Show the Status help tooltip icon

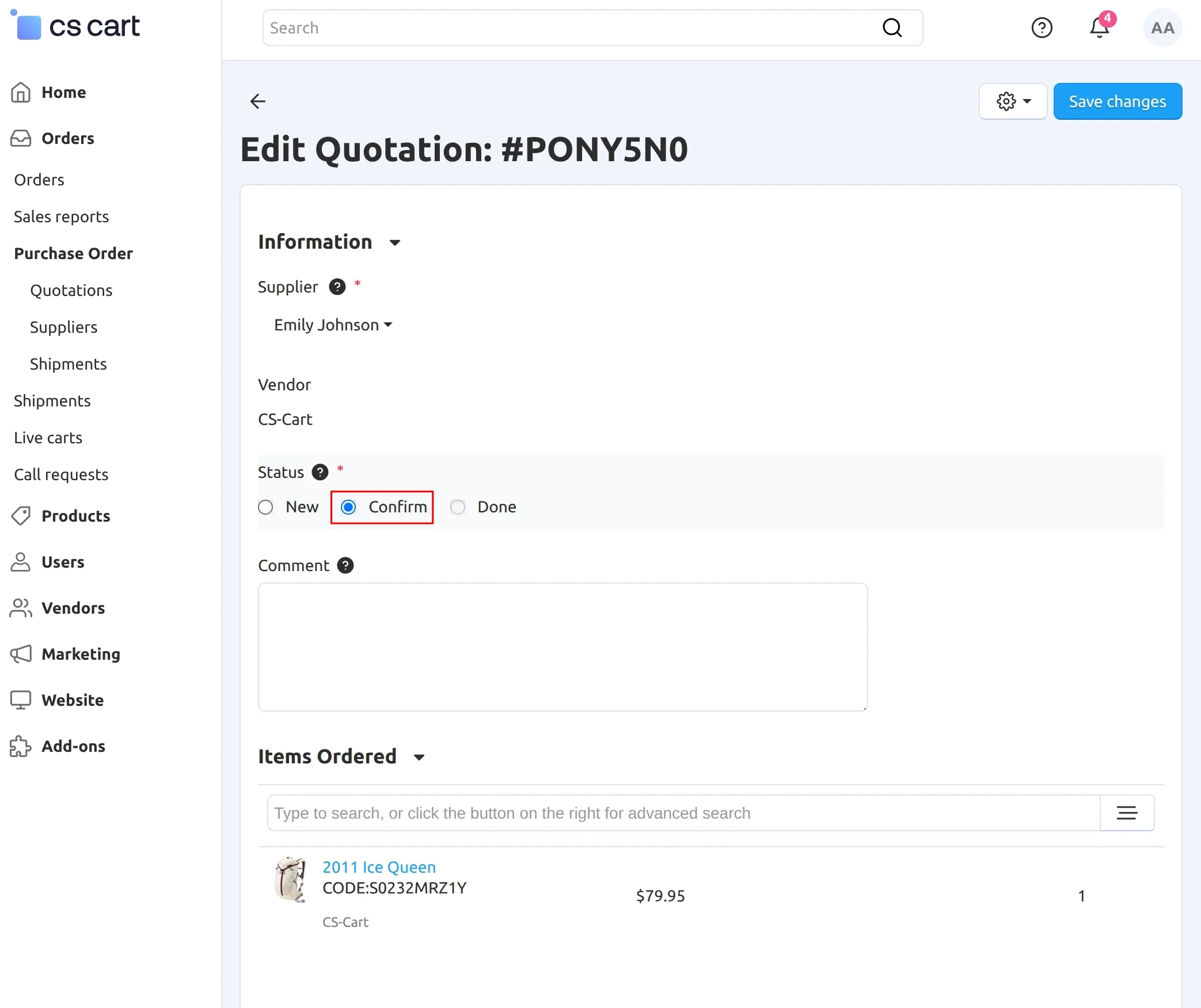click(320, 472)
